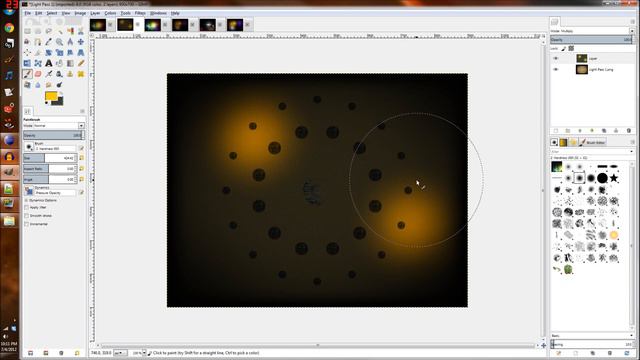Image resolution: width=640 pixels, height=360 pixels.
Task: Reset brush aspect ratio to default
Action: pos(82,168)
